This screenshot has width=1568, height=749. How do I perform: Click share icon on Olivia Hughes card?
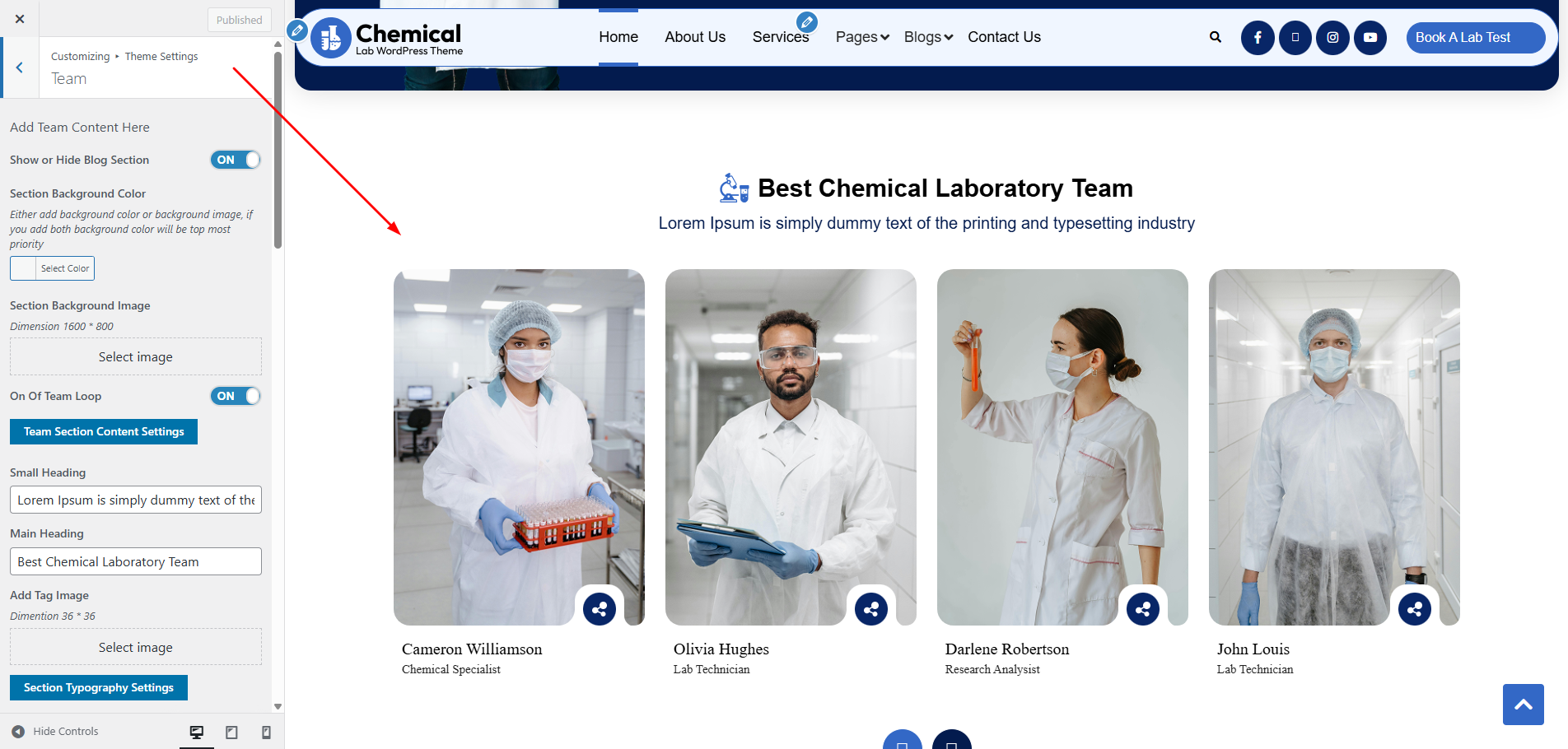(871, 609)
